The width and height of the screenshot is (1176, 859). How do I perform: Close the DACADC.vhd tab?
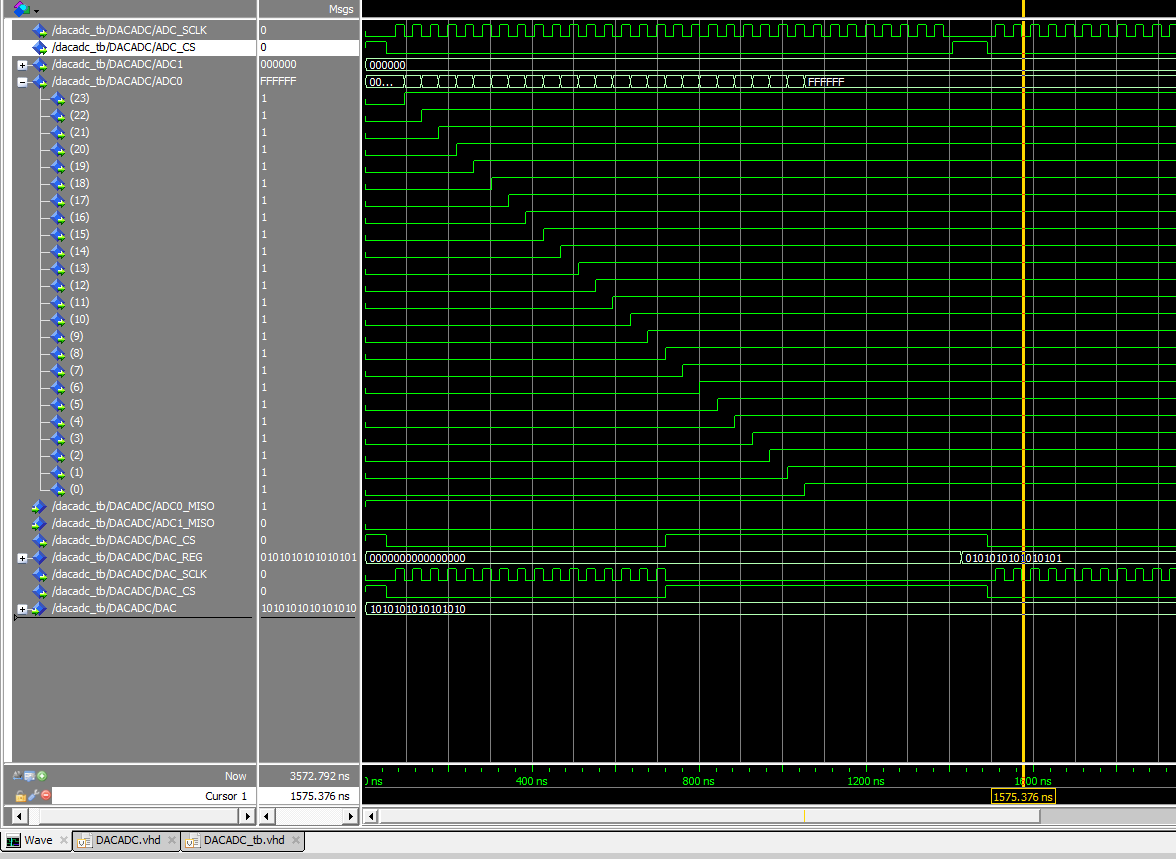[172, 840]
